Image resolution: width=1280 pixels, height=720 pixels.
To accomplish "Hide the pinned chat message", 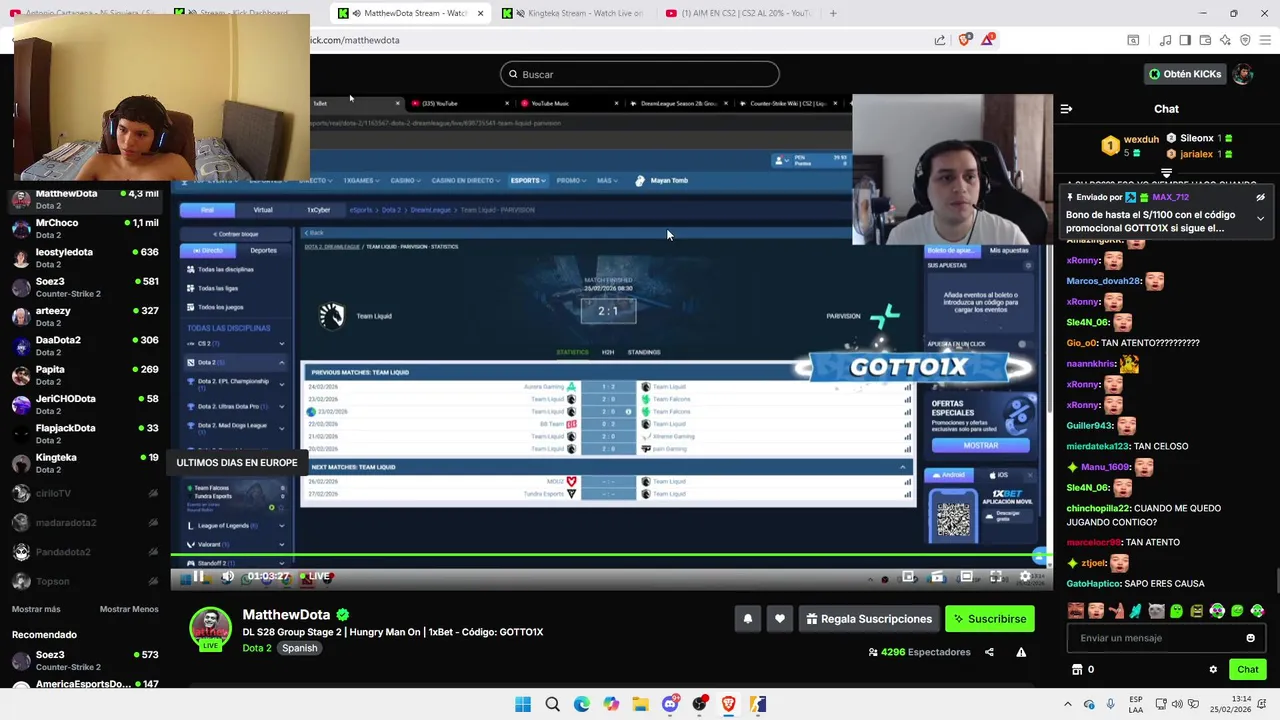I will [1260, 198].
